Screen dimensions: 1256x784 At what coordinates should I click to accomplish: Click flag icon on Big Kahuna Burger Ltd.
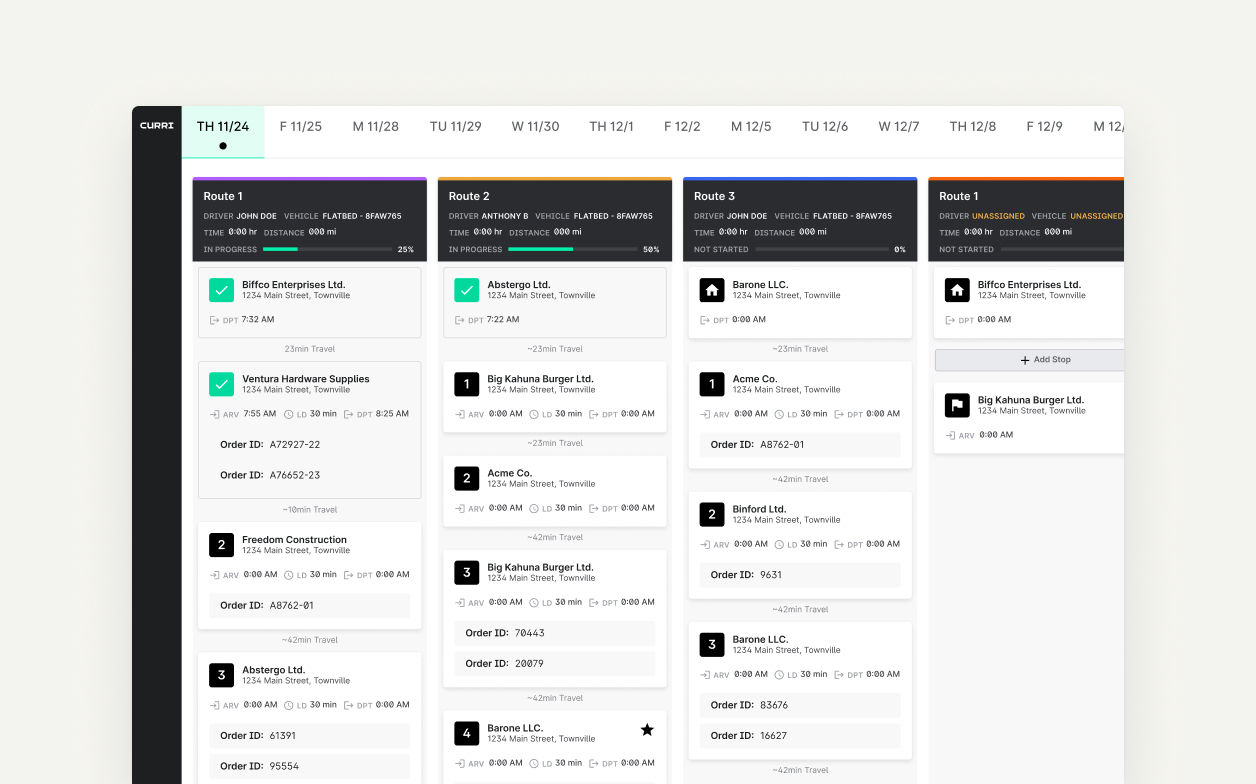[957, 405]
